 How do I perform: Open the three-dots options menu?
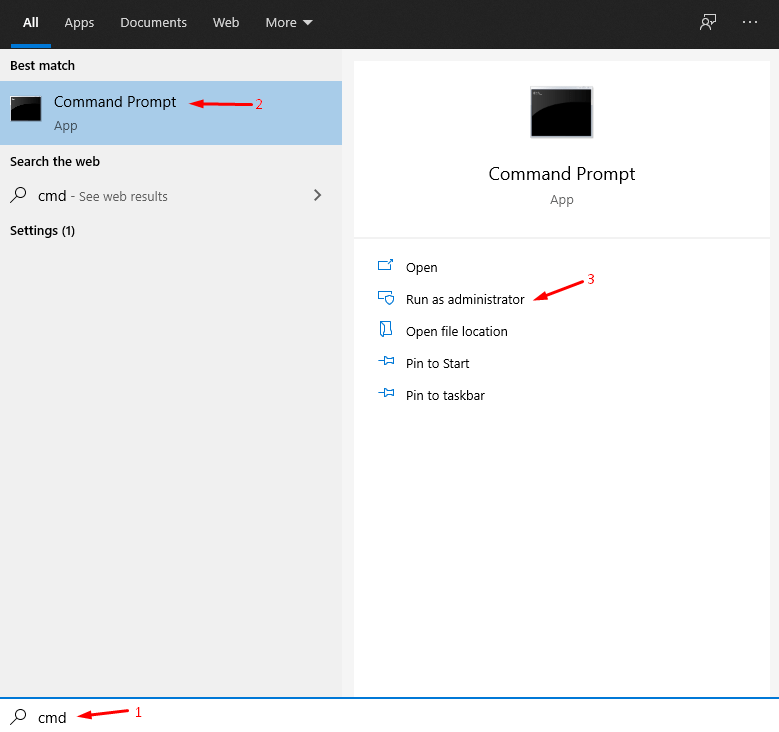point(750,22)
